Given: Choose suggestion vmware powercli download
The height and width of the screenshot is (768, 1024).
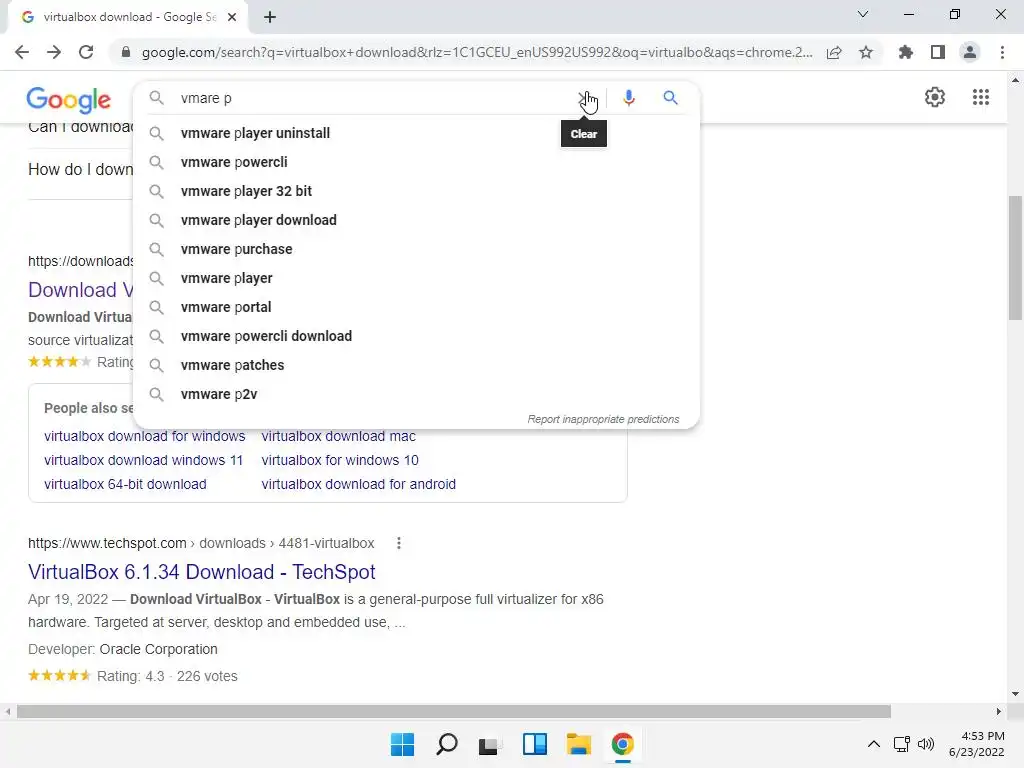Looking at the screenshot, I should click(x=416, y=336).
